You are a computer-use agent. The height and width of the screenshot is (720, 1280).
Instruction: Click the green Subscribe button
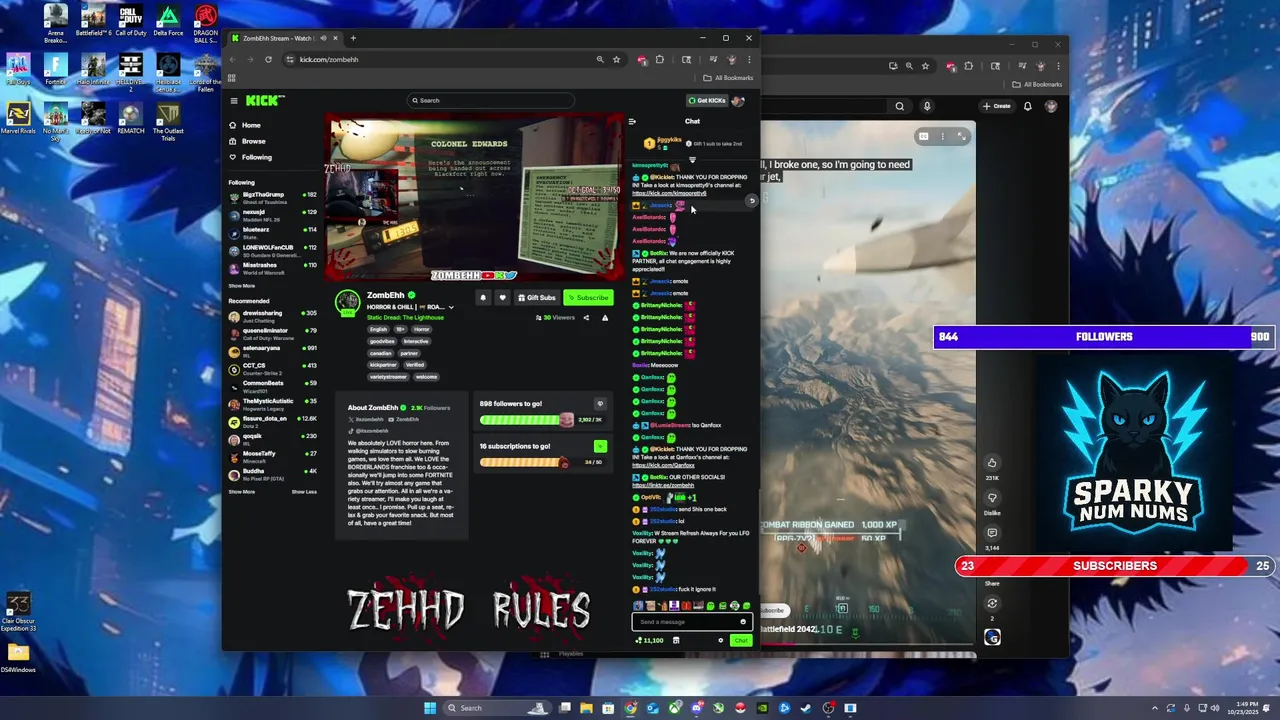pyautogui.click(x=588, y=297)
